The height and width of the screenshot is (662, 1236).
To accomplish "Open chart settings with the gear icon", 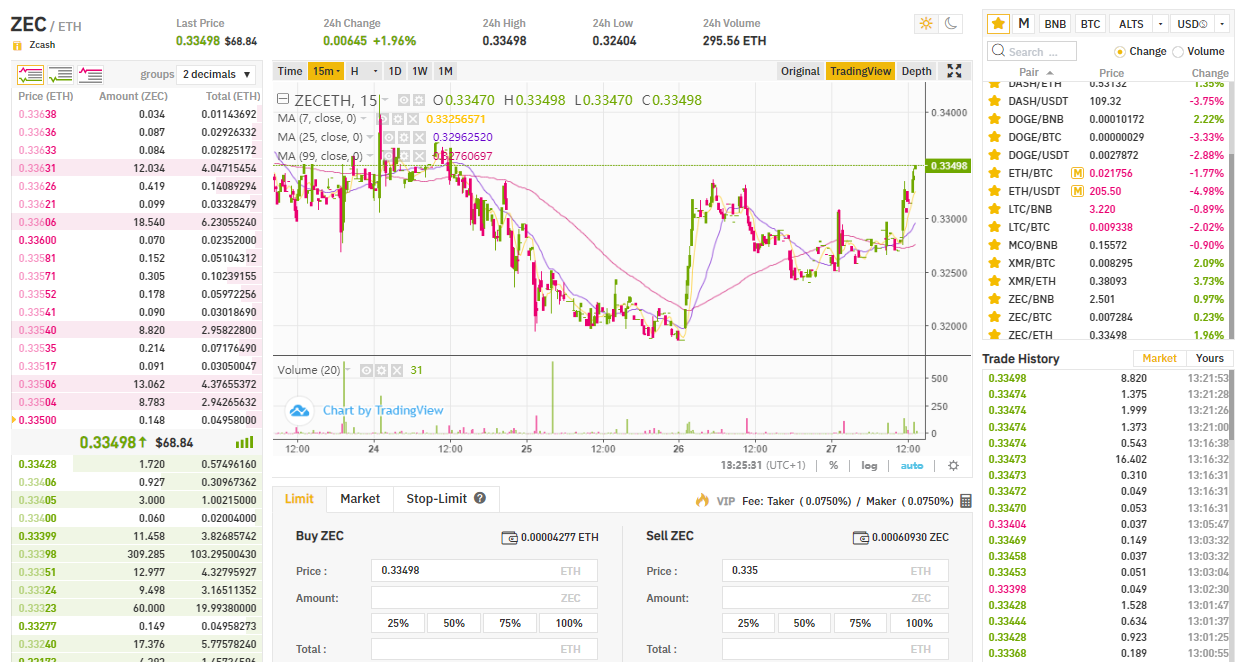I will tap(952, 465).
